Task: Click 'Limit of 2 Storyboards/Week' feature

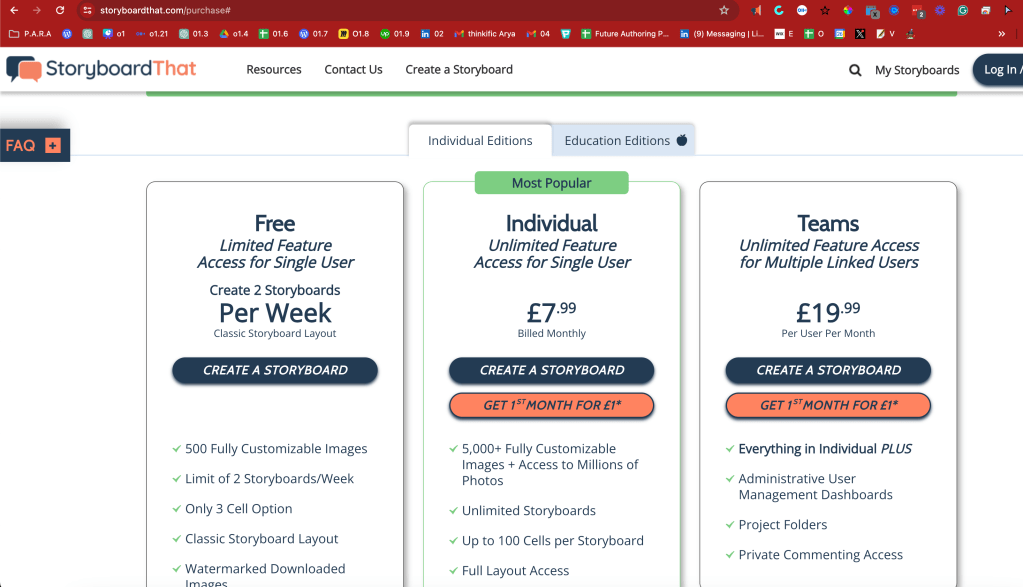Action: (269, 479)
